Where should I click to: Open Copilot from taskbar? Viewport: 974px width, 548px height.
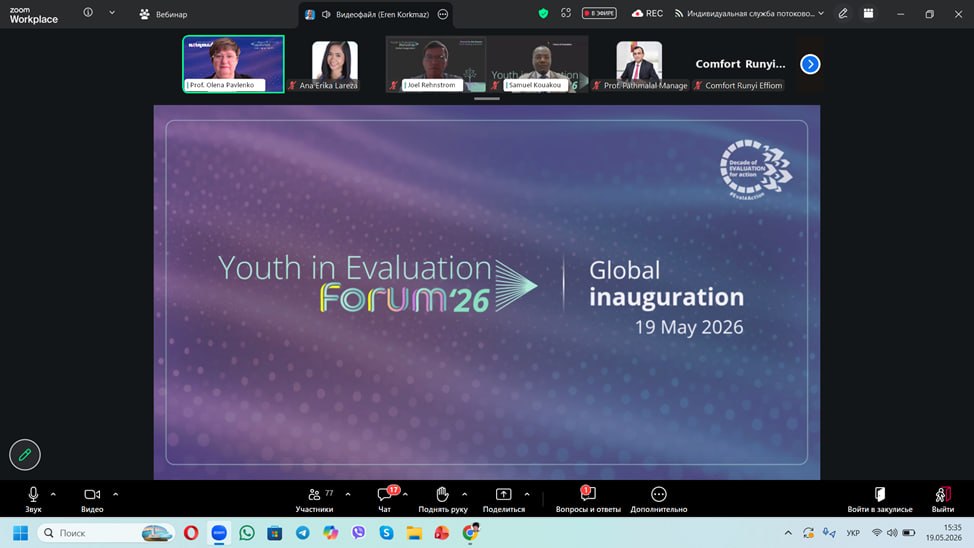pos(330,533)
